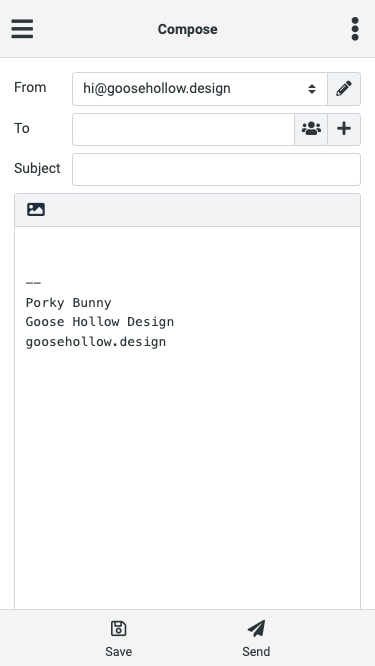The width and height of the screenshot is (375, 666).
Task: Edit sender identity with pencil icon
Action: click(344, 89)
